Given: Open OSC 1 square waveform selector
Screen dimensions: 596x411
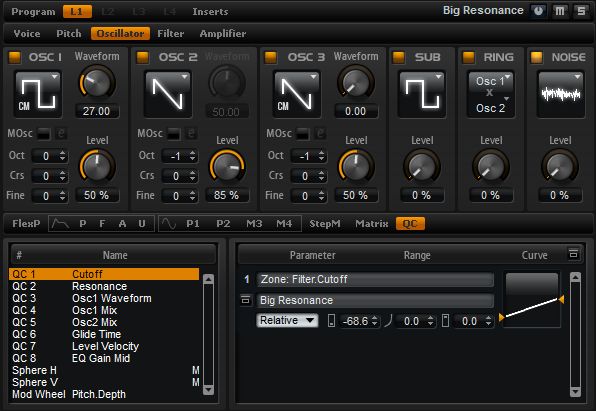Looking at the screenshot, I should [x=38, y=94].
